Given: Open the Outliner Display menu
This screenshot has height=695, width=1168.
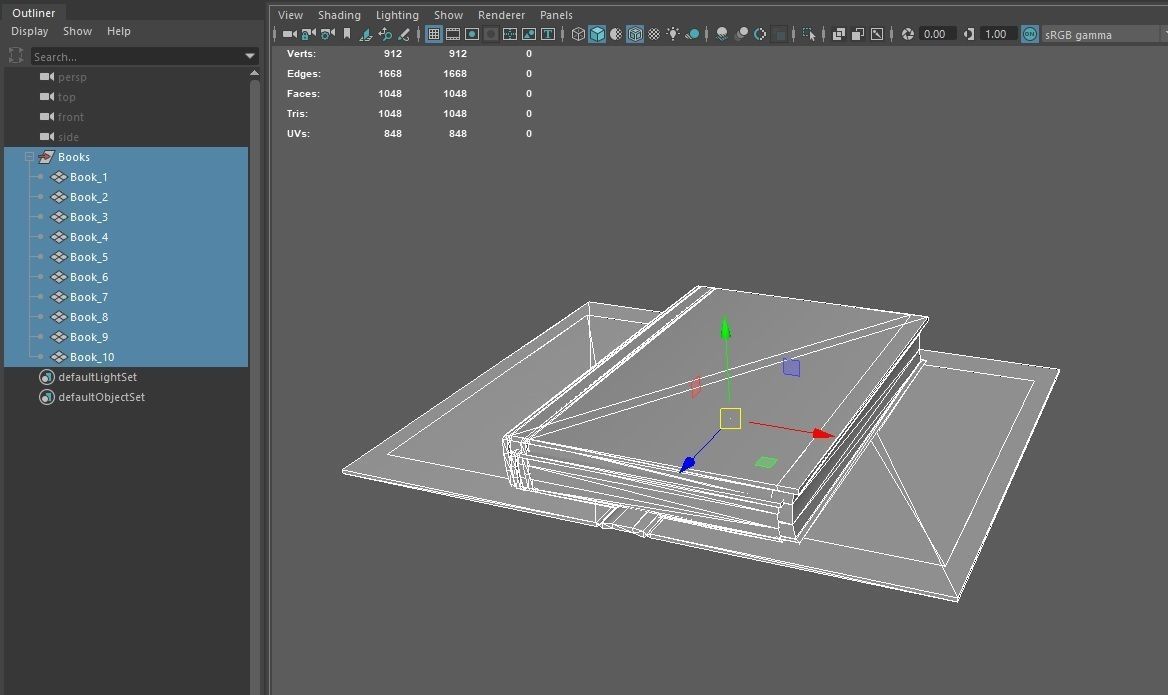Looking at the screenshot, I should pyautogui.click(x=30, y=31).
